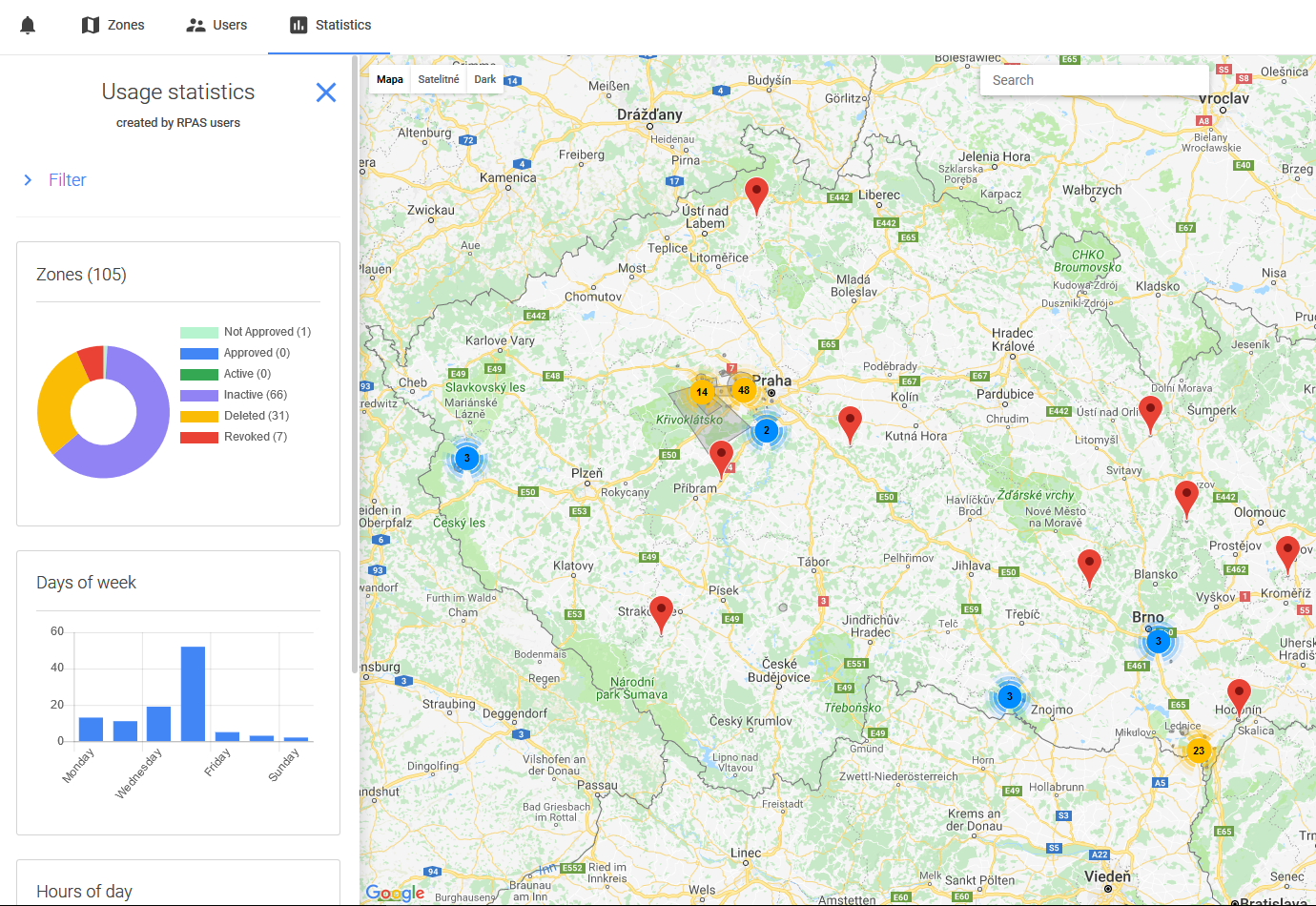Screen dimensions: 1316x906
Task: Close the Usage statistics panel
Action: (326, 93)
